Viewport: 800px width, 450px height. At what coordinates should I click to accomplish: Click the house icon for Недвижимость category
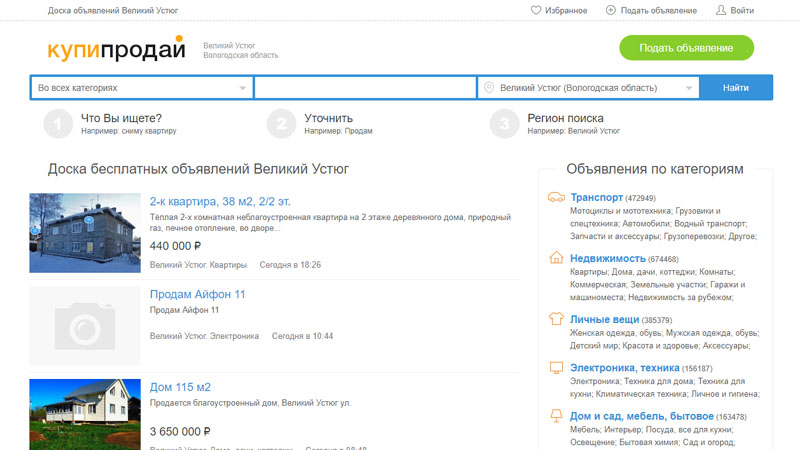pyautogui.click(x=556, y=257)
